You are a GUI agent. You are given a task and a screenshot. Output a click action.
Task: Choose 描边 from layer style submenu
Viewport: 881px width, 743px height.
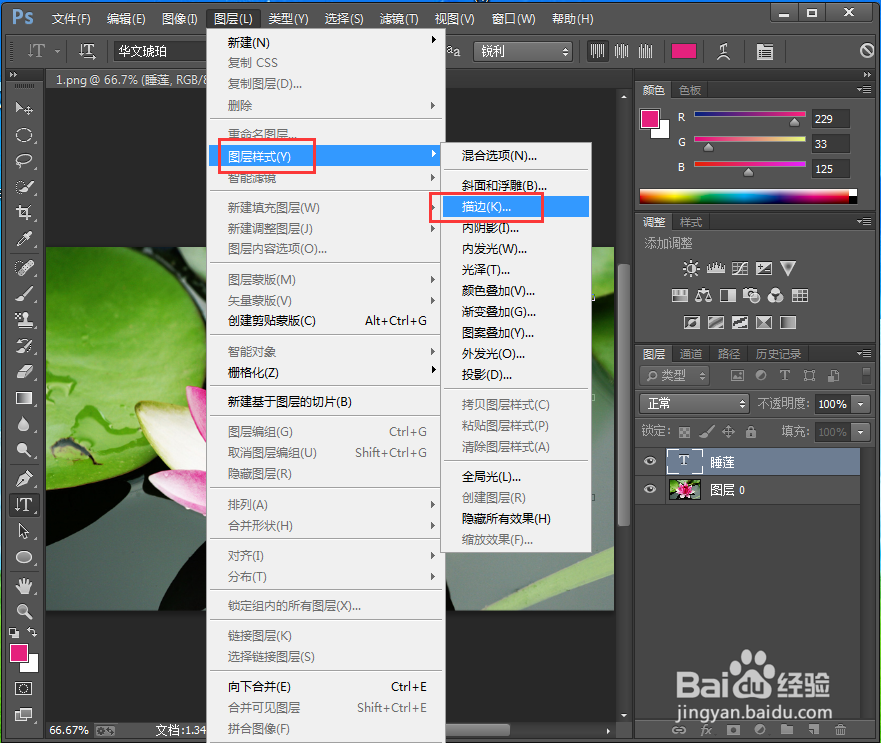(487, 206)
